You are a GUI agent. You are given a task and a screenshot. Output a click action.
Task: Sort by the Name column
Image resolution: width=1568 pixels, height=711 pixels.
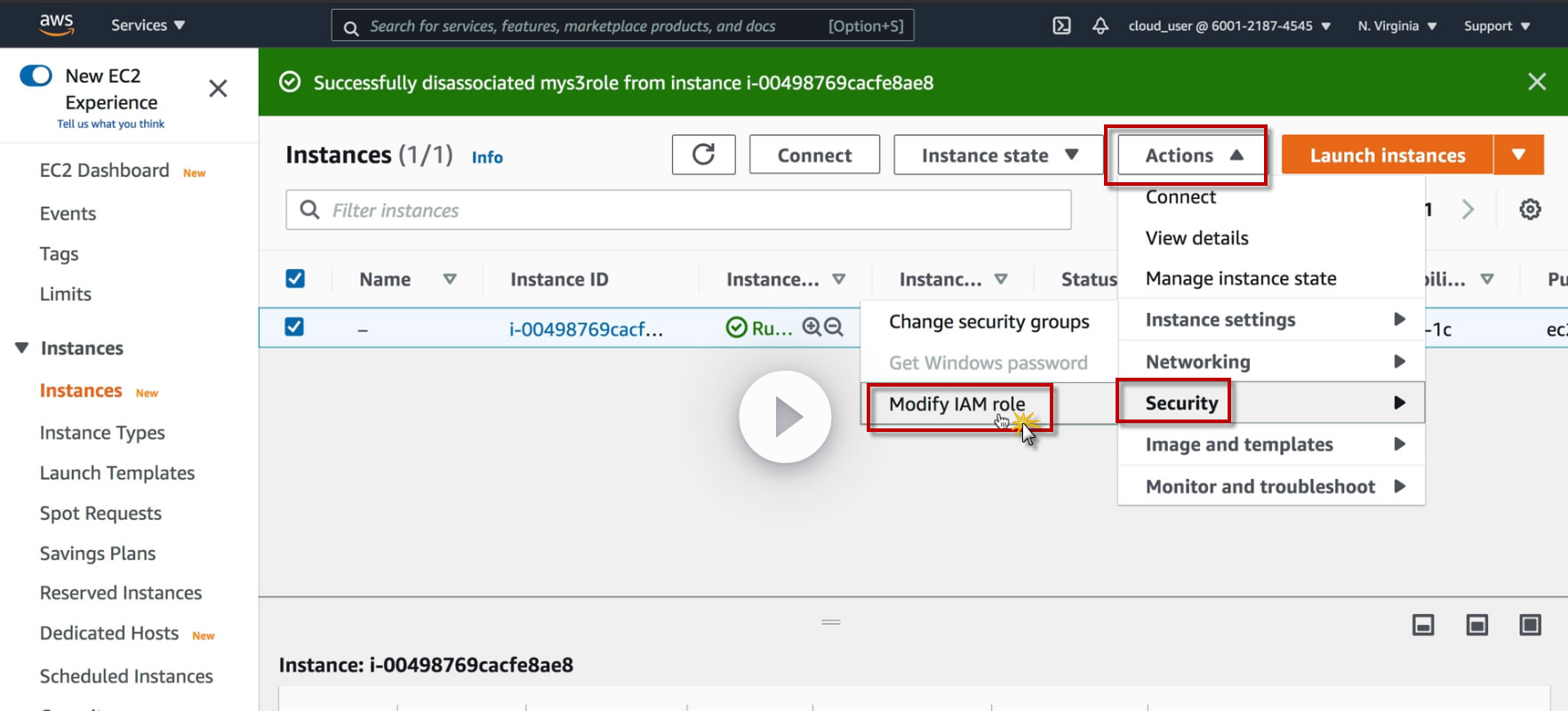[450, 279]
